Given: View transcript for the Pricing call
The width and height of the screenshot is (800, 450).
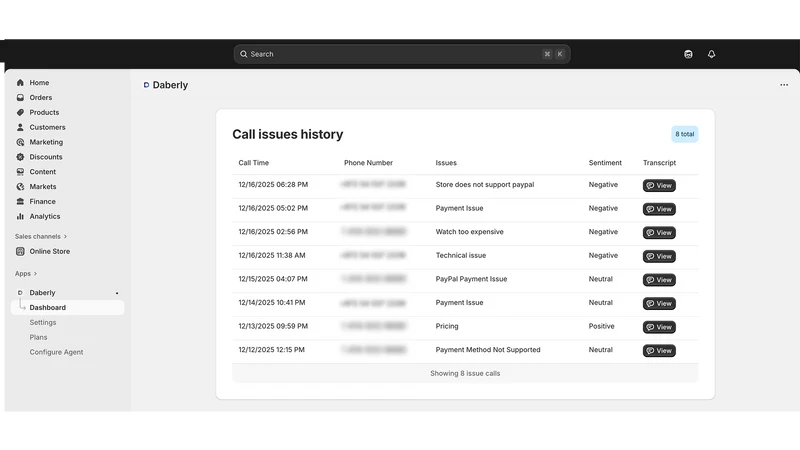Looking at the screenshot, I should [659, 327].
